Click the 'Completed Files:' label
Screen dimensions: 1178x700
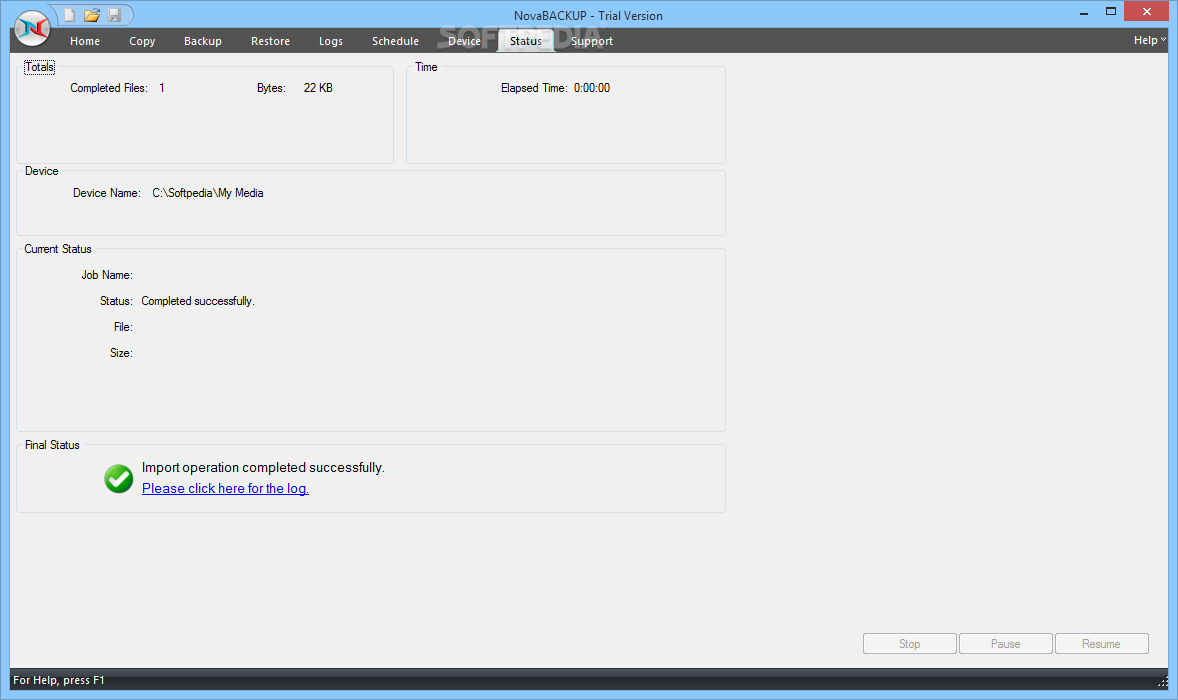pos(109,88)
